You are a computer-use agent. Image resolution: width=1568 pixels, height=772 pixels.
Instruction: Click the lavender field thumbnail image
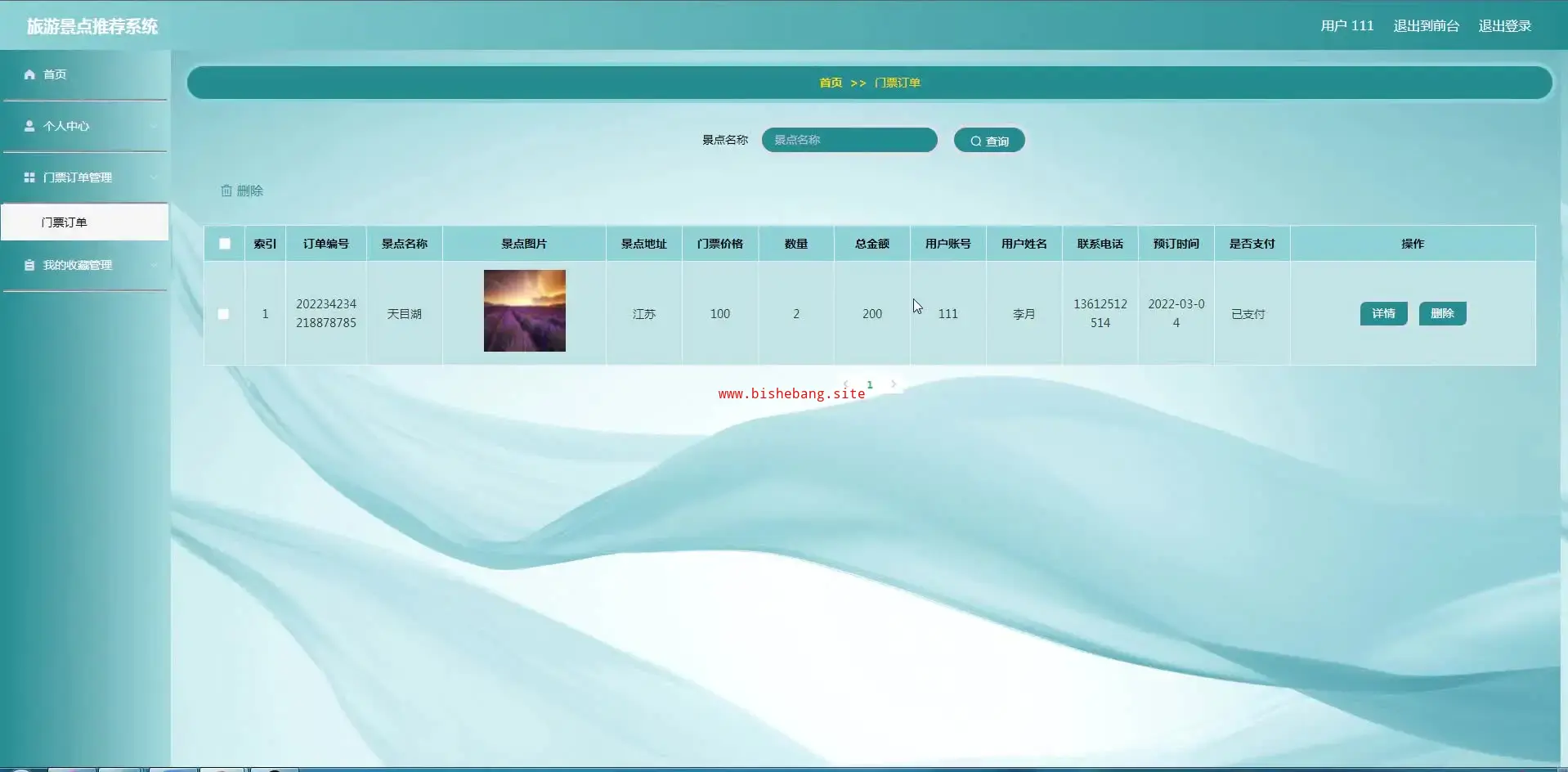click(525, 311)
